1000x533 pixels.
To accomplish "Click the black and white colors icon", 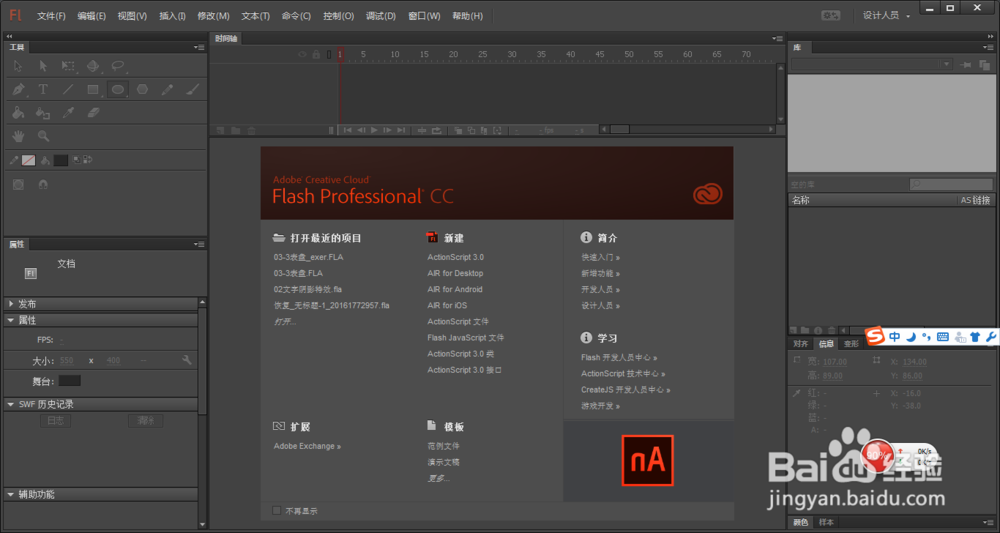I will point(77,160).
